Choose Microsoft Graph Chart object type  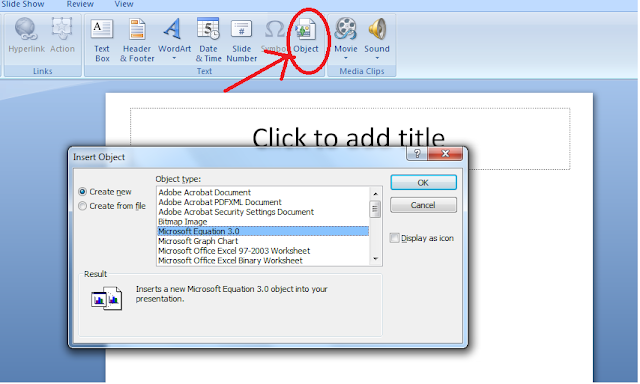[x=263, y=241]
